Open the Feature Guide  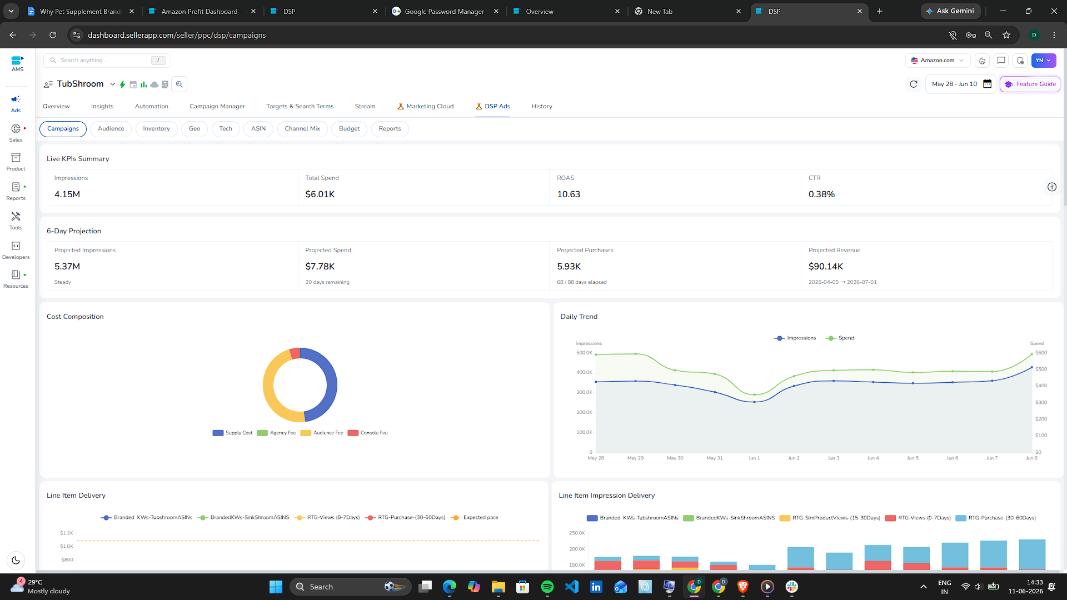[1030, 84]
